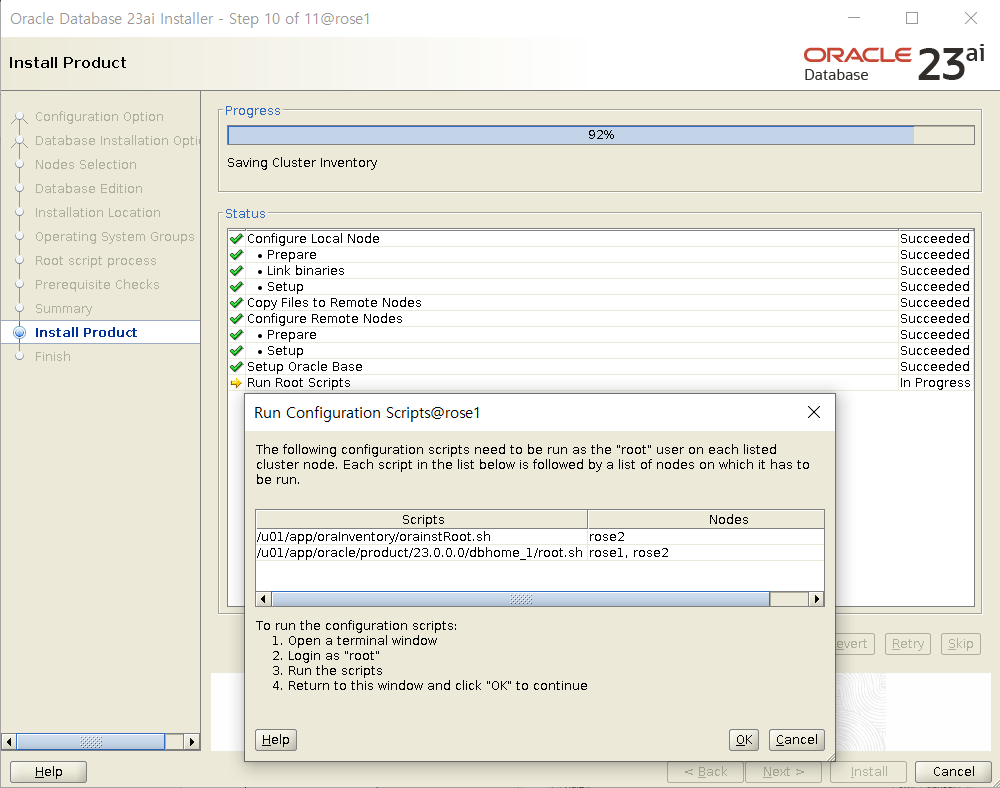
Task: Open Help in the Run Configuration Scripts dialog
Action: tap(276, 740)
